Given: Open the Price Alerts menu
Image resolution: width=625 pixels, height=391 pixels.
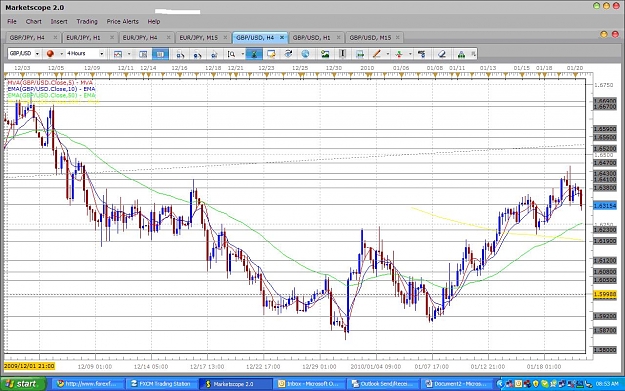Looking at the screenshot, I should 122,22.
